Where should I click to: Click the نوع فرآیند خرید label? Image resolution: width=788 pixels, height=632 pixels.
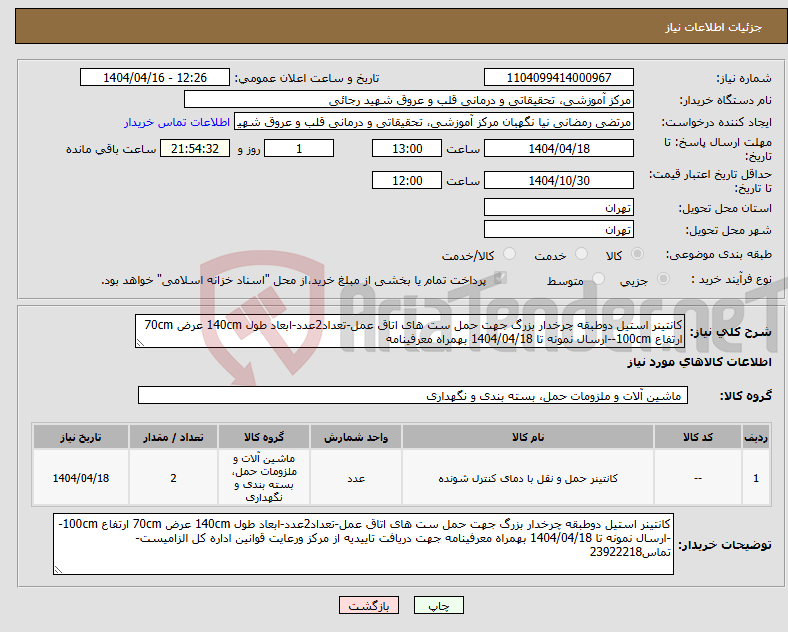731,279
